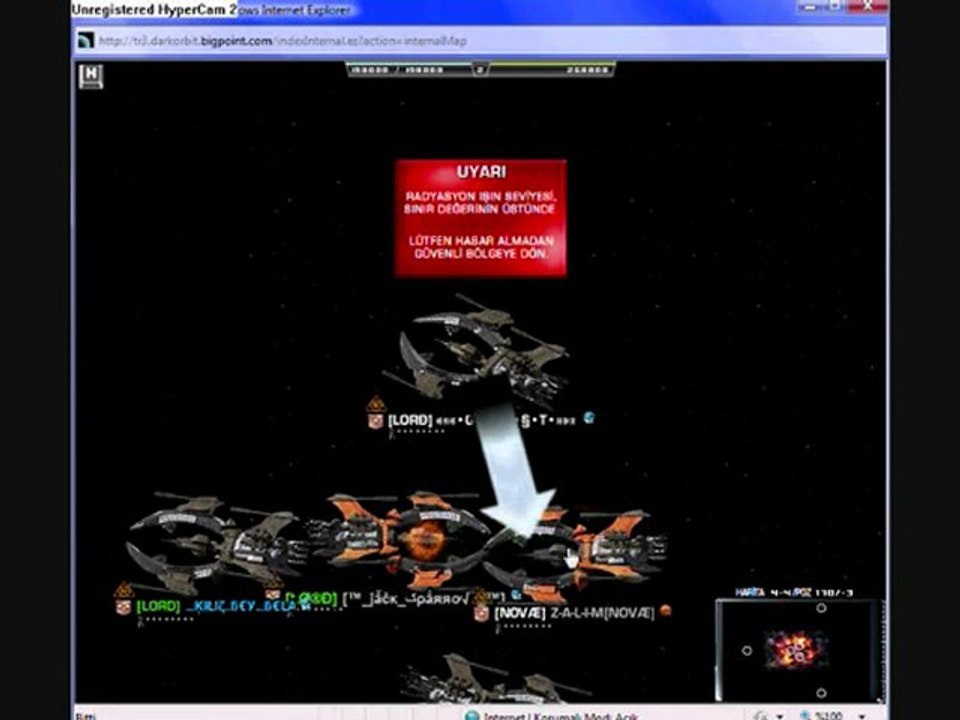Select the grey ship above the [LORD] name label
The width and height of the screenshot is (960, 720).
click(478, 352)
